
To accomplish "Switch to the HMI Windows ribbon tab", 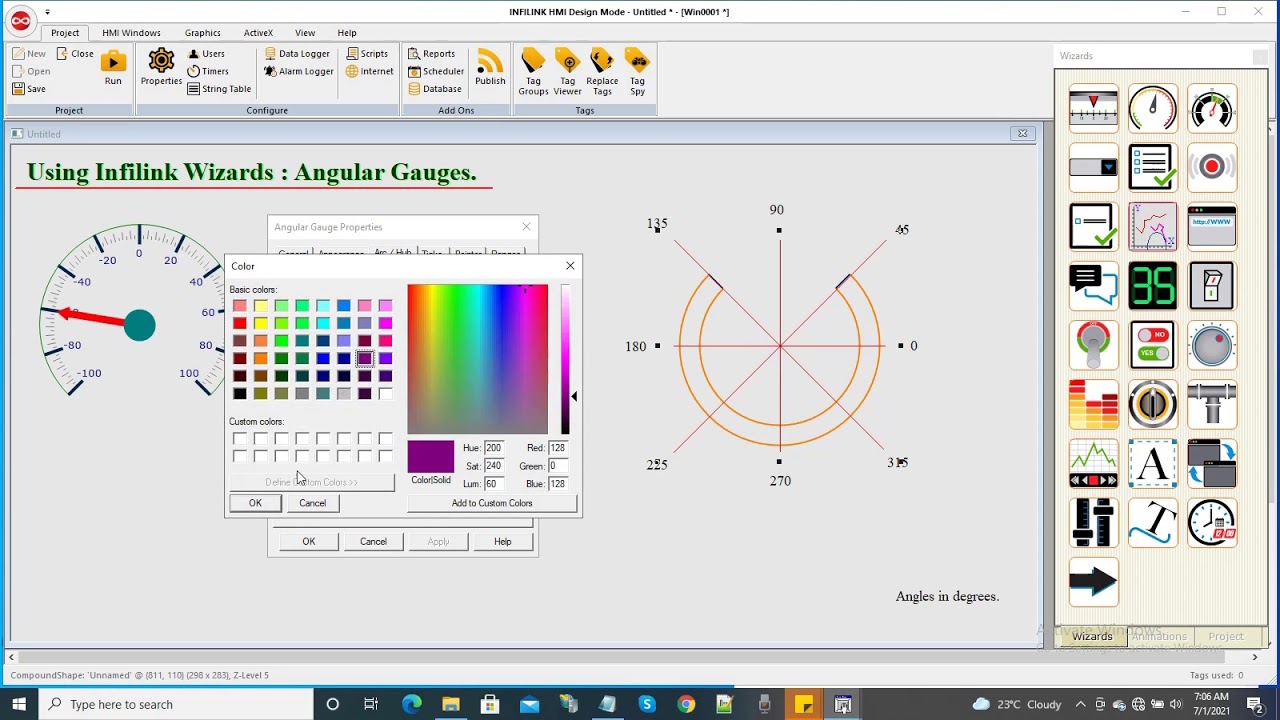I will (x=131, y=33).
